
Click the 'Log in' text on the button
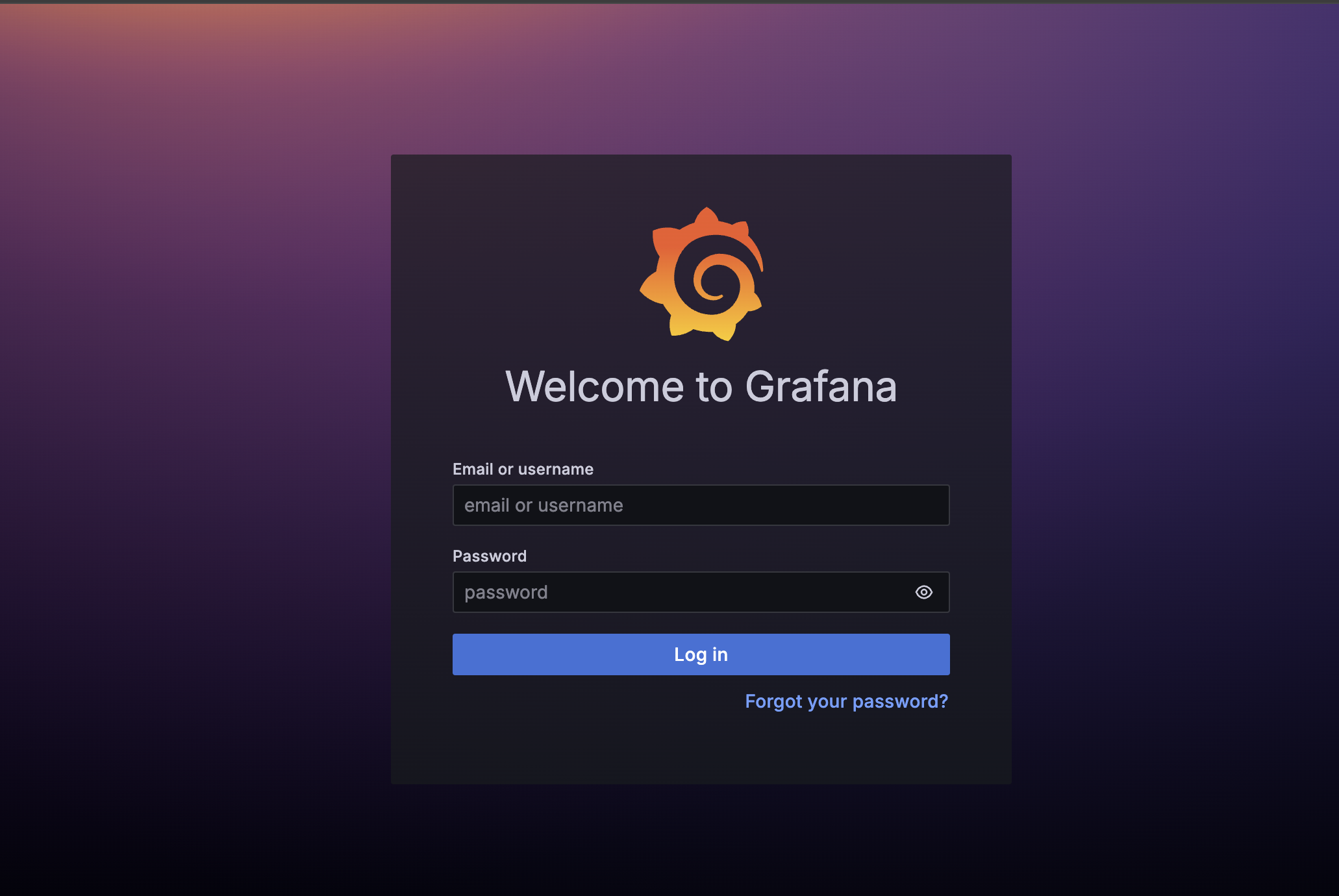701,654
